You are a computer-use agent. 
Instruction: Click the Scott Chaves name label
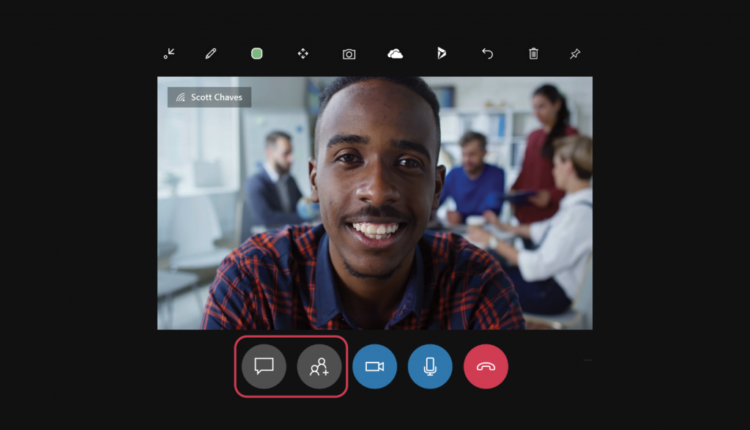[x=217, y=98]
